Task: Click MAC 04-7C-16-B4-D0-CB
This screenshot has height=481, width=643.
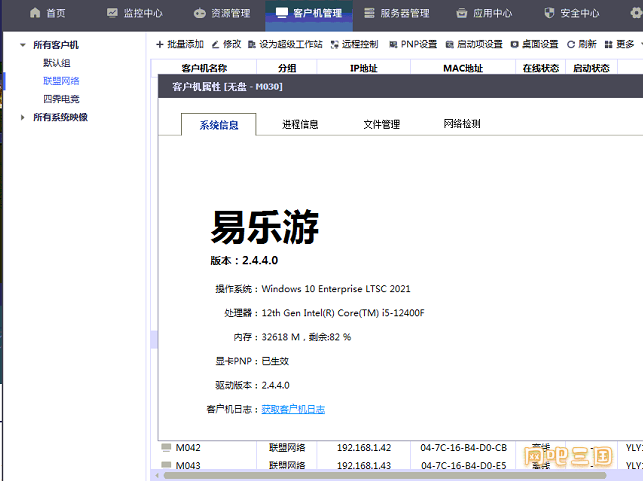Action: 463,447
